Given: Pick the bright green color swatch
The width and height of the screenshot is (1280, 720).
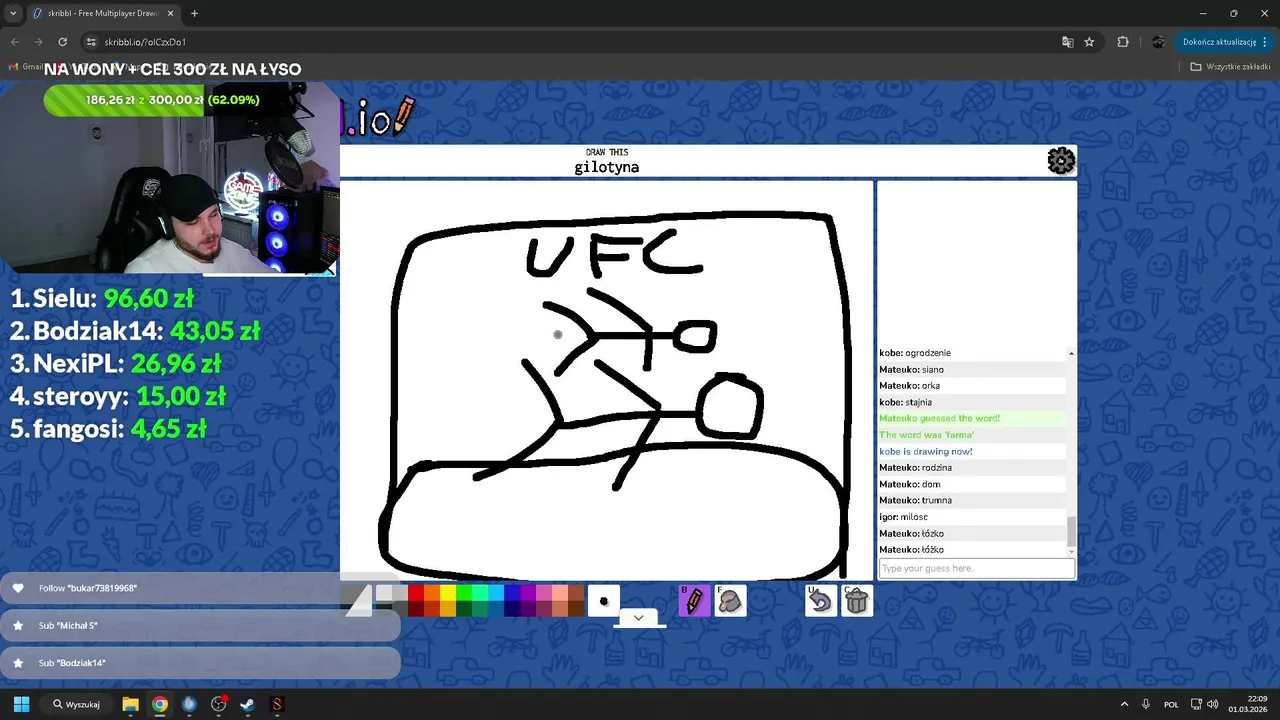Looking at the screenshot, I should (x=464, y=593).
